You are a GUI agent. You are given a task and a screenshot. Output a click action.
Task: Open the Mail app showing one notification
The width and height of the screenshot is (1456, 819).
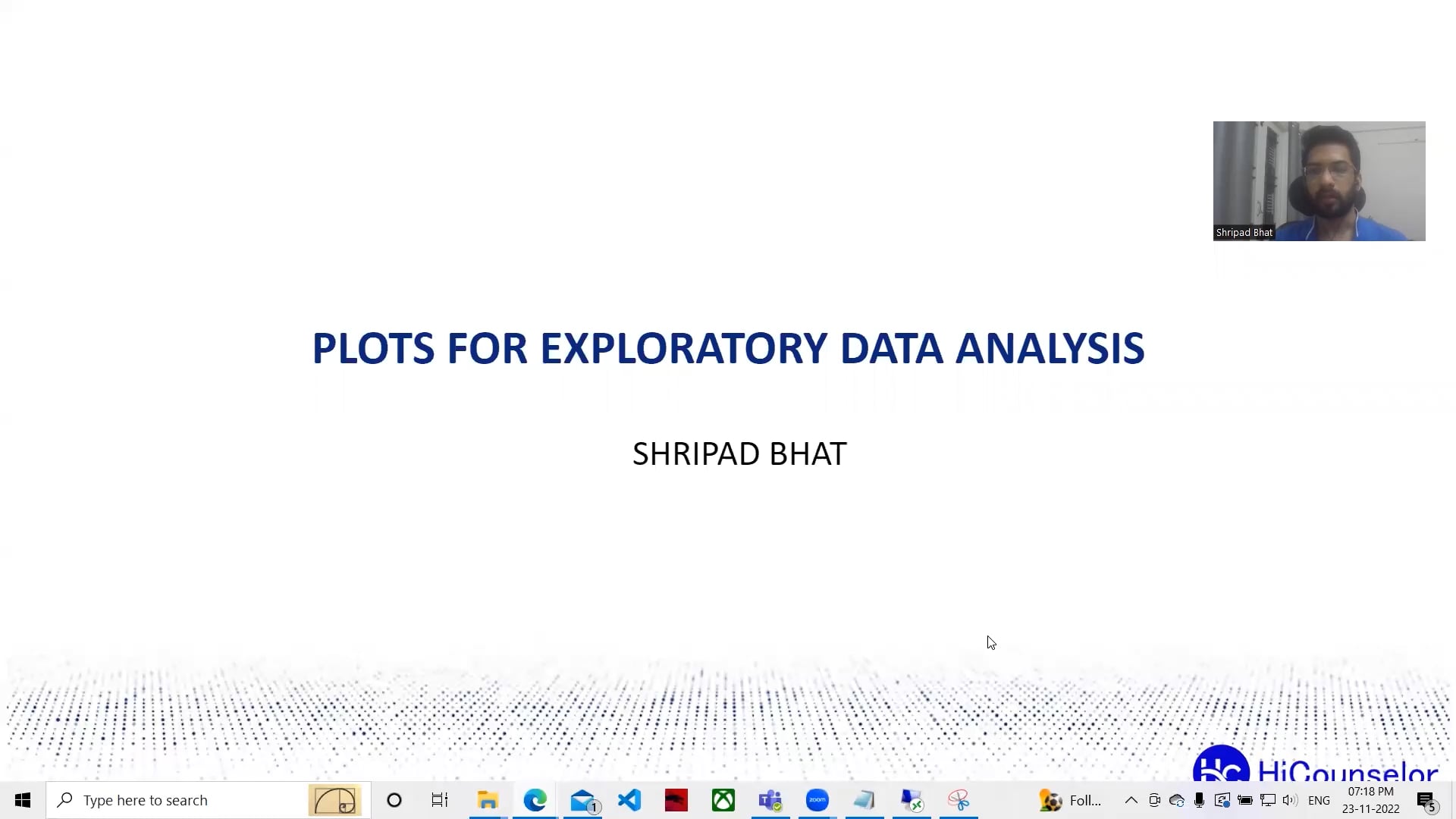point(582,800)
